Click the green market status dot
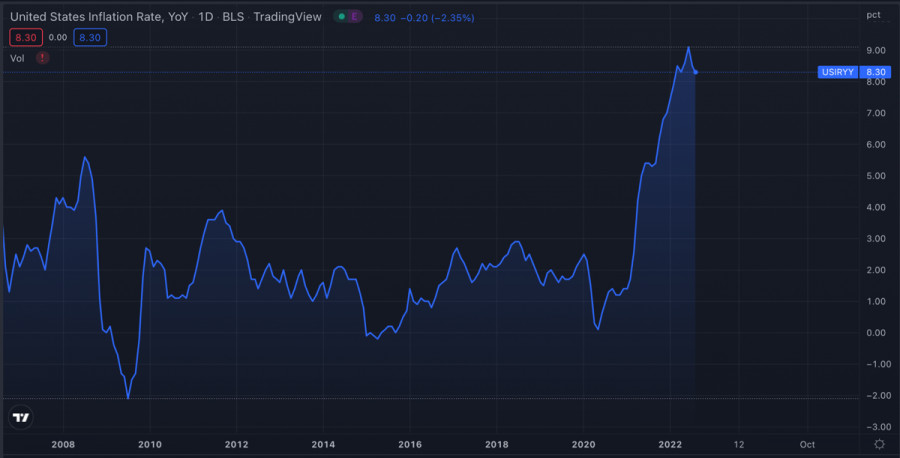The image size is (900, 458). [341, 17]
